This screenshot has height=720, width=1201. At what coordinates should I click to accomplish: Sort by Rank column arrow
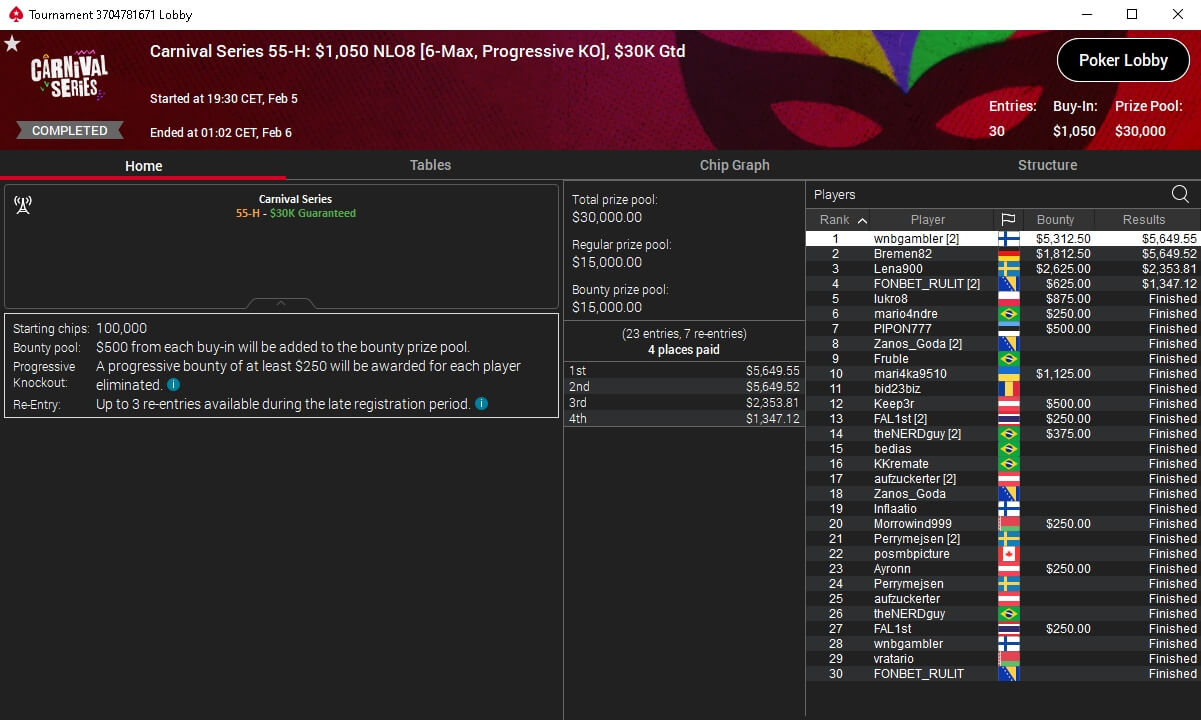click(x=862, y=220)
